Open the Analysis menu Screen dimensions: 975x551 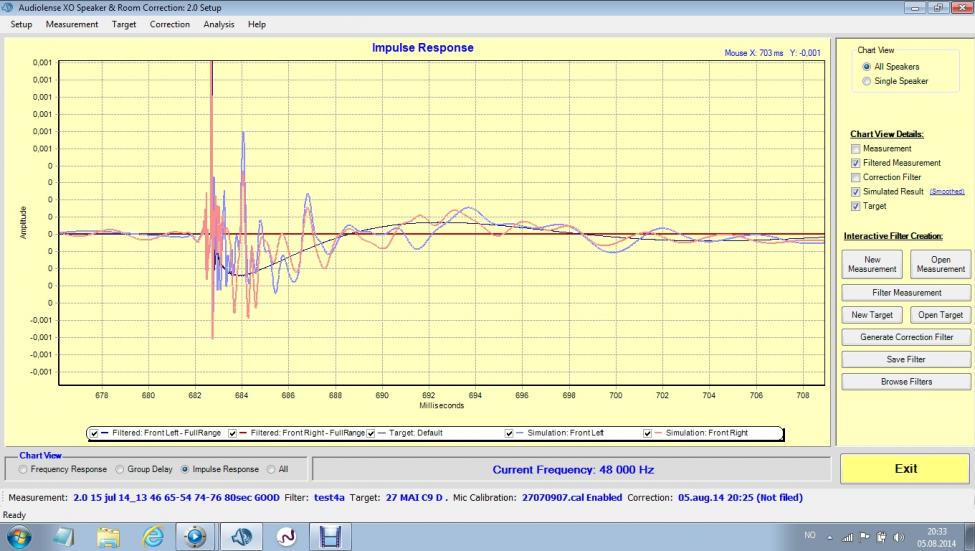[x=219, y=24]
